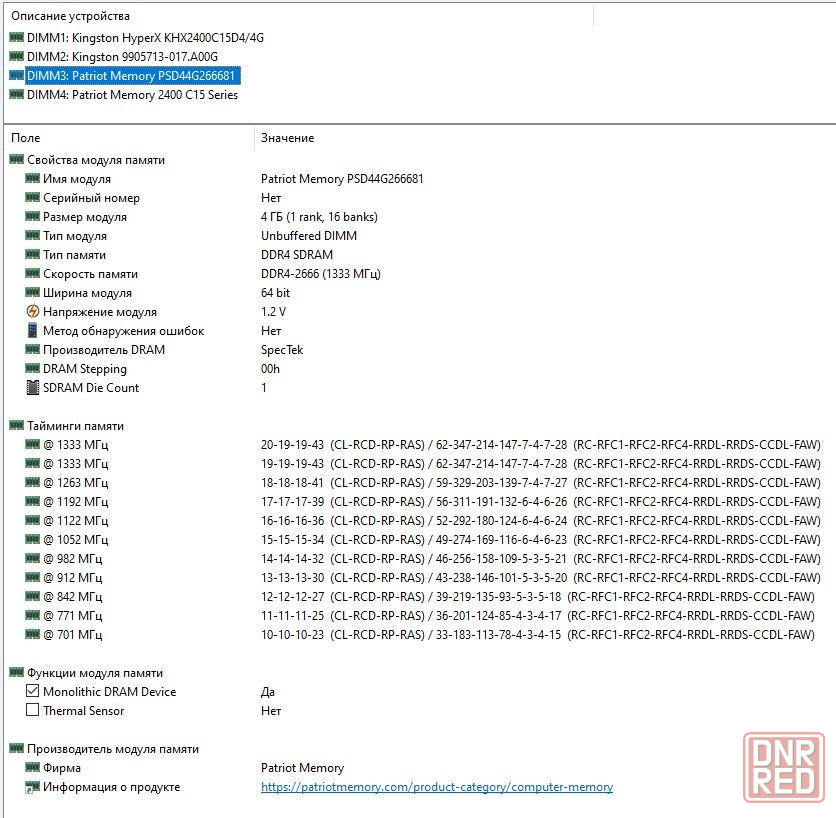This screenshot has width=836, height=818.
Task: Click the icon beside DRAM Stepping
Action: click(x=33, y=368)
